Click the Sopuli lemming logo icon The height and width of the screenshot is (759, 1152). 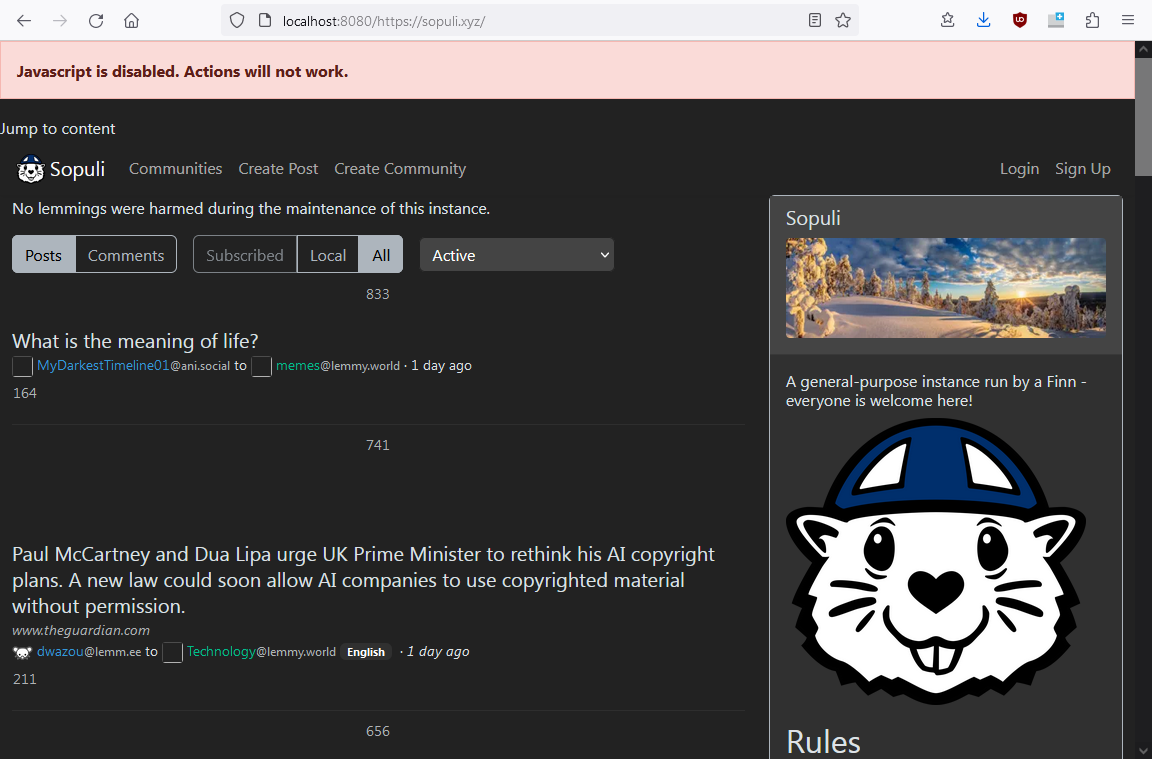coord(30,169)
